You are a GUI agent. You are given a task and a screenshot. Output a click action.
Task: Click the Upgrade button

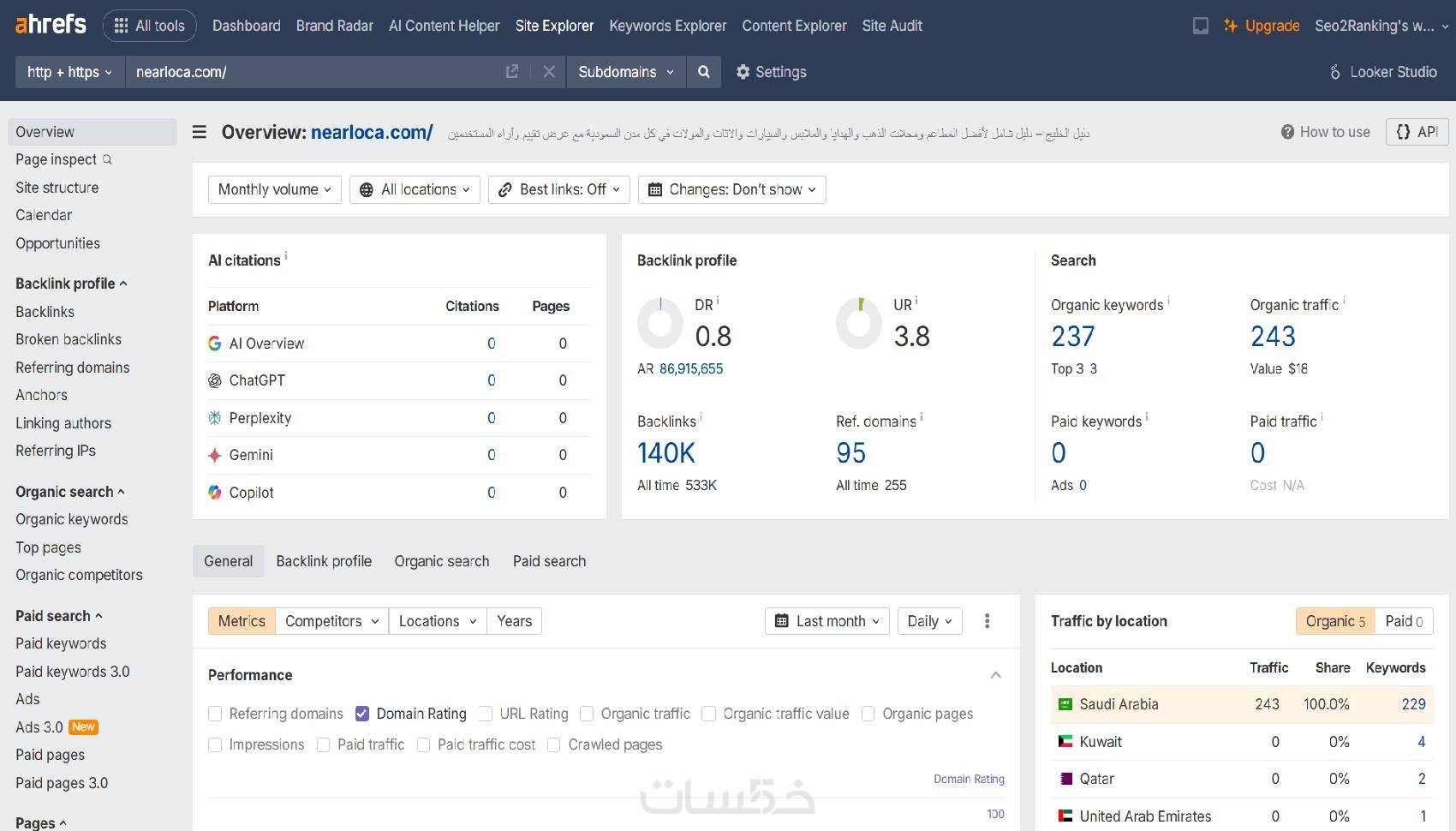tap(1262, 26)
